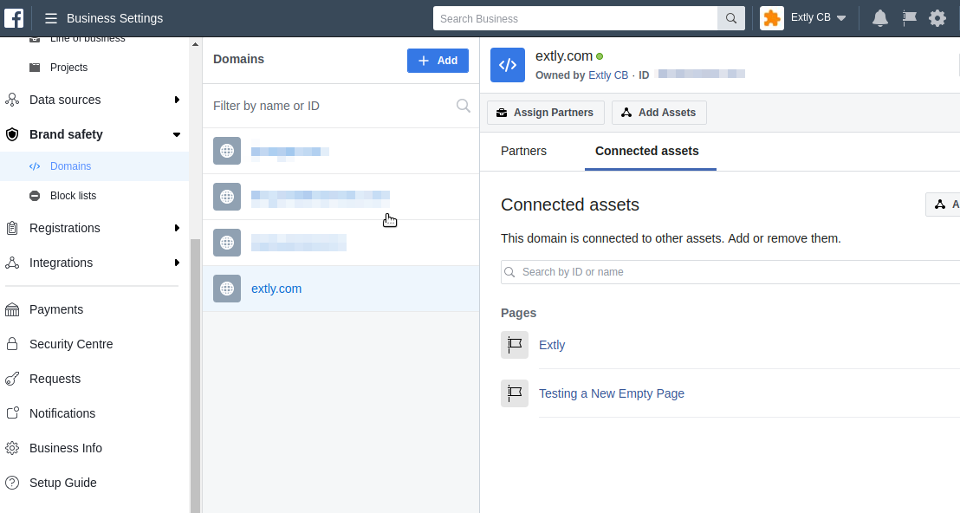Click the Setup Guide question mark icon
This screenshot has height=513, width=960.
click(12, 483)
